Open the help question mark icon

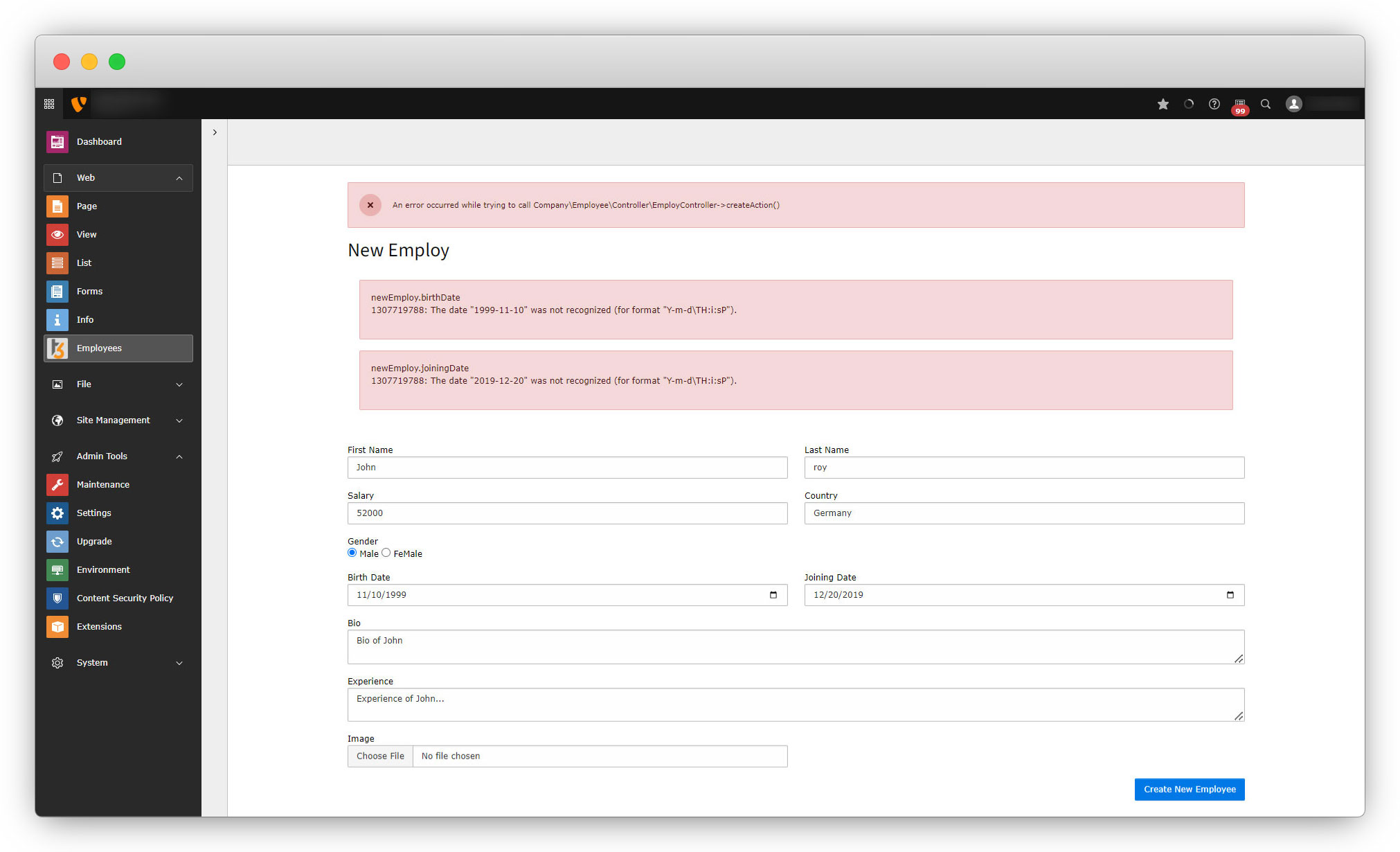coord(1214,104)
